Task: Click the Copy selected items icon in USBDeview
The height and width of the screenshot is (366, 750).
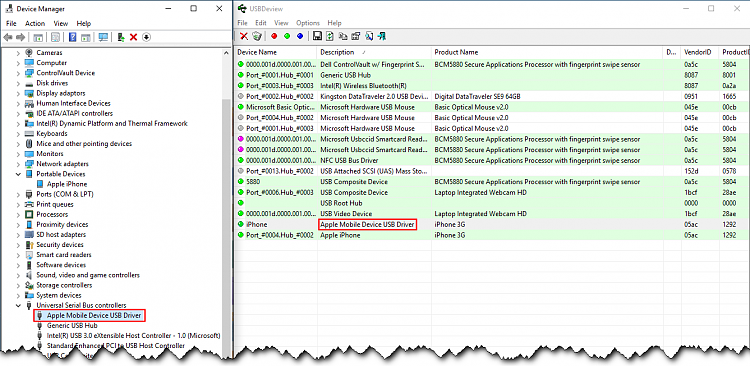Action: 342,36
